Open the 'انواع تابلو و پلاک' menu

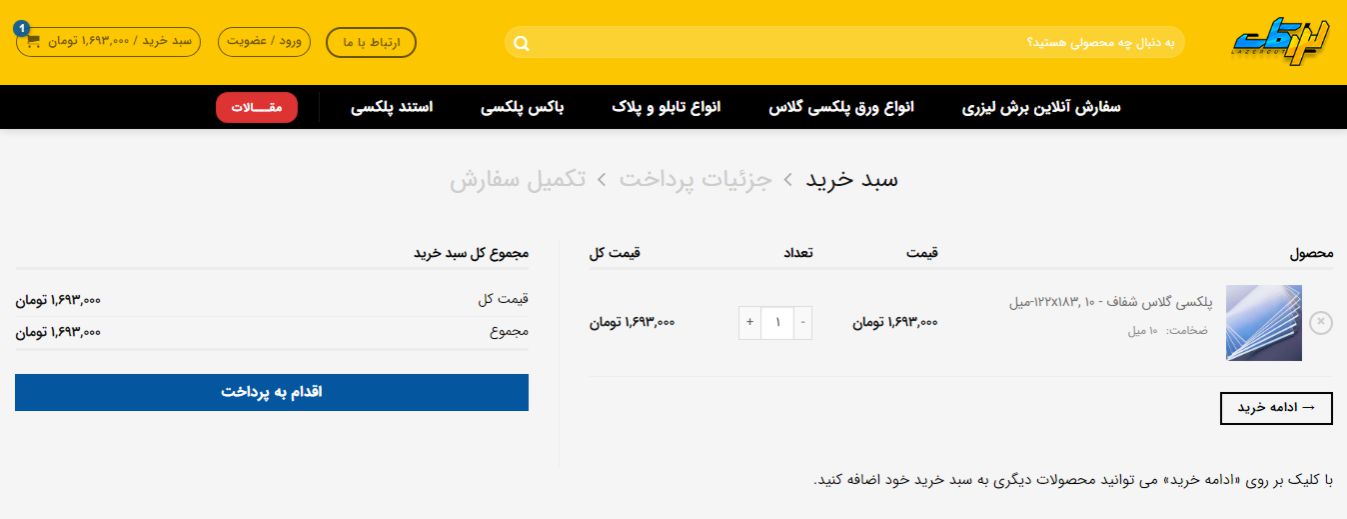coord(666,107)
